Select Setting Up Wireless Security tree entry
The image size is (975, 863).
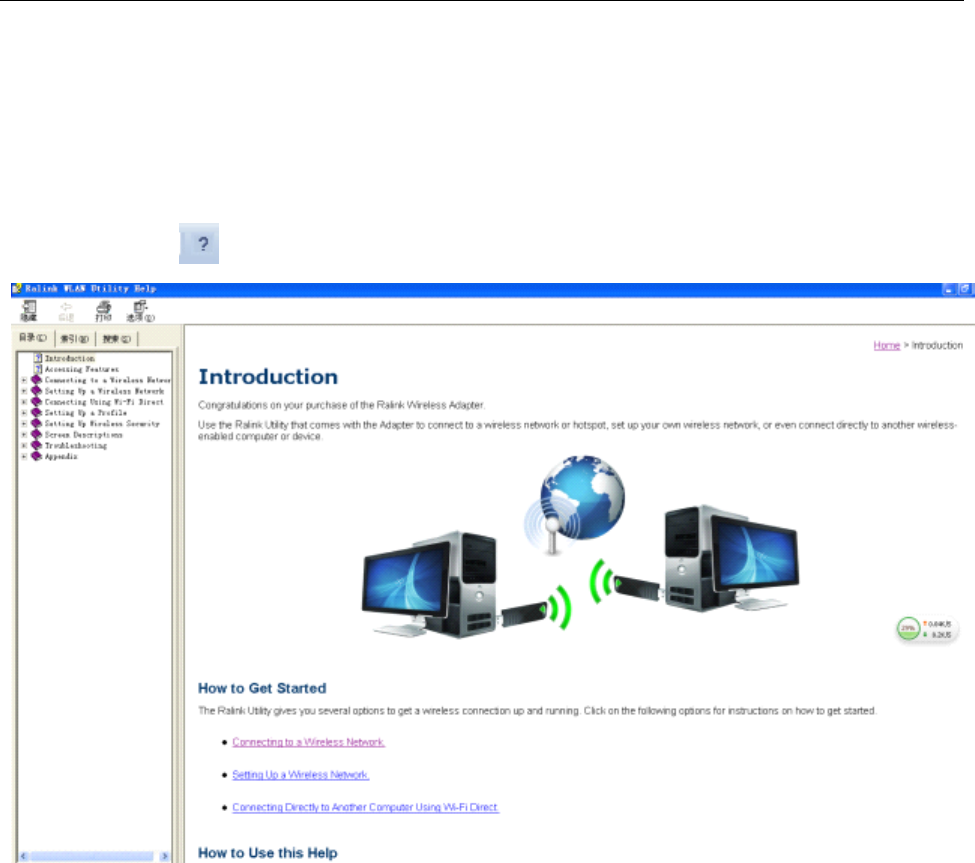coord(102,423)
